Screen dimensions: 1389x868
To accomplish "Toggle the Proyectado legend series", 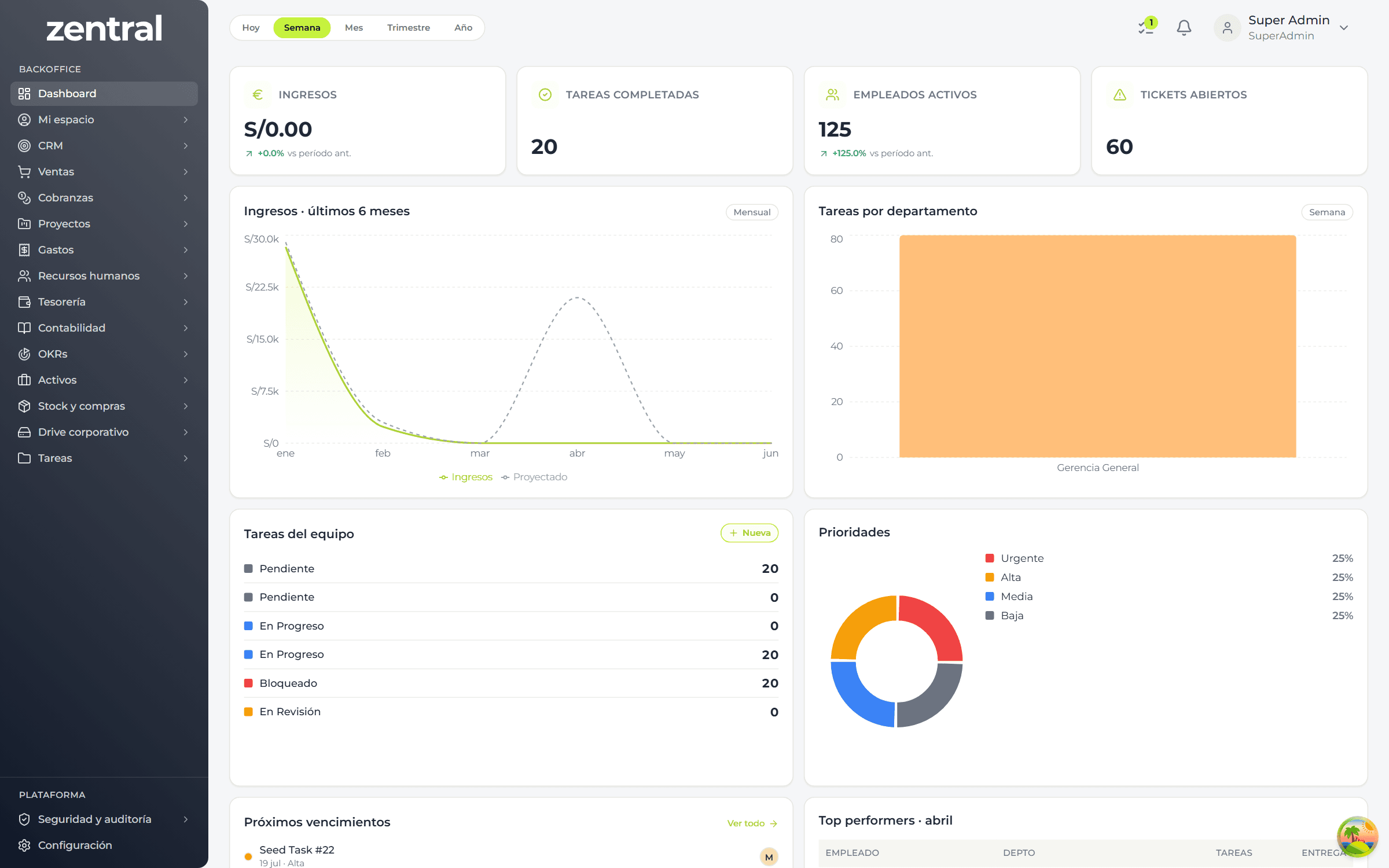I will (x=534, y=477).
